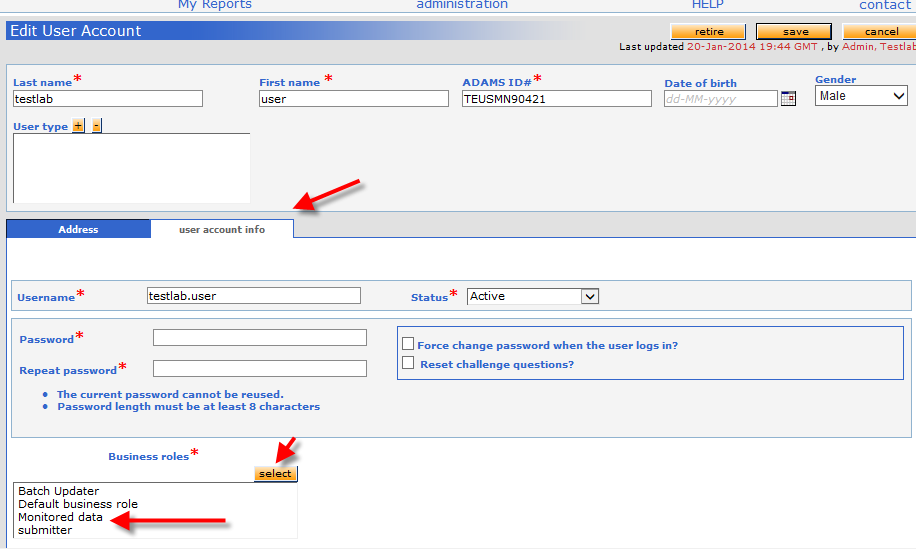This screenshot has height=550, width=916.
Task: Open the Date of birth calendar picker
Action: tap(788, 98)
